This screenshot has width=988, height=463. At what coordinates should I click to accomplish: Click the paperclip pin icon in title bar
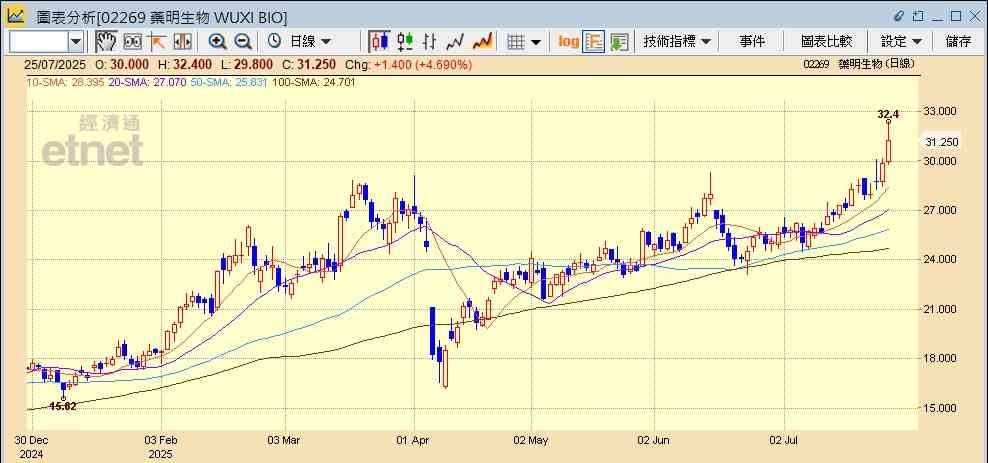[x=900, y=16]
